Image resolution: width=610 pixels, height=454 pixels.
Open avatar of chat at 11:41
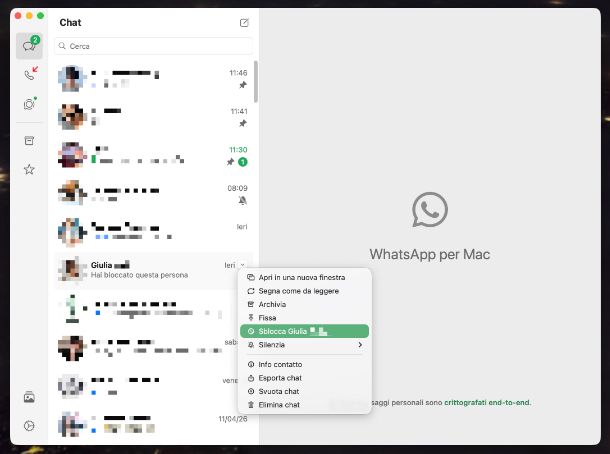click(71, 117)
